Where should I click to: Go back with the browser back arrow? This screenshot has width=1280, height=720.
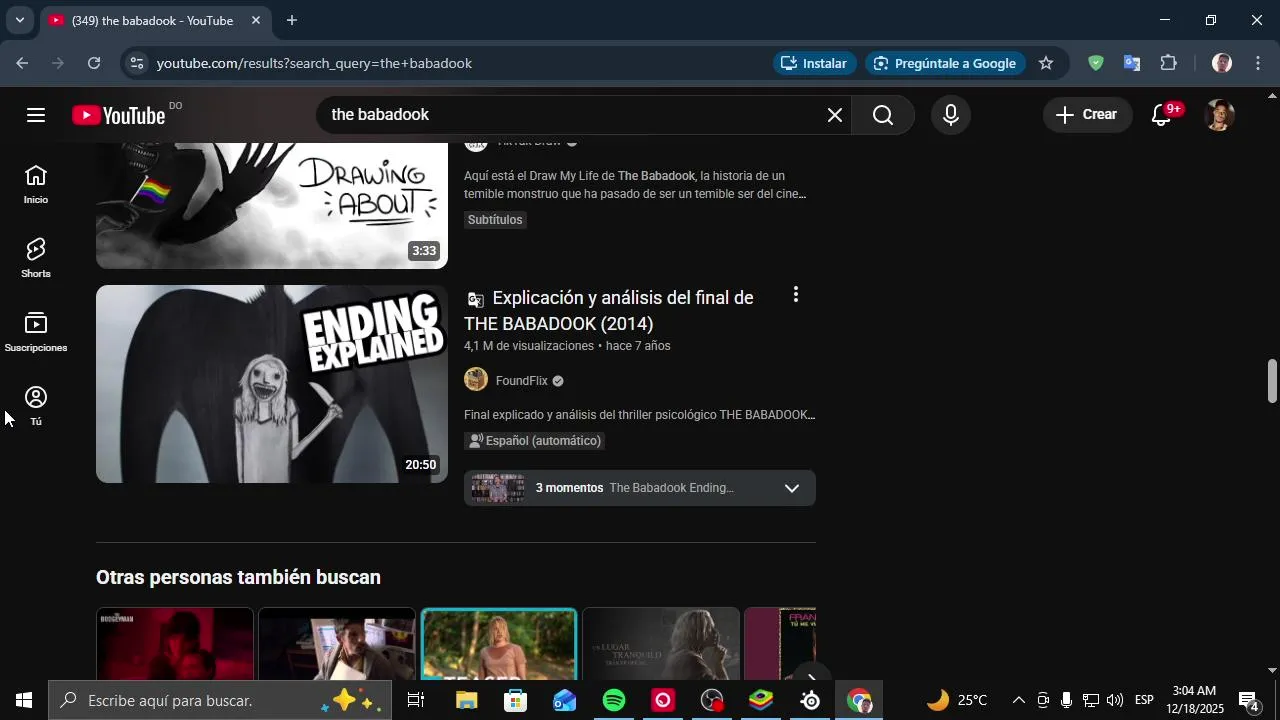click(22, 63)
